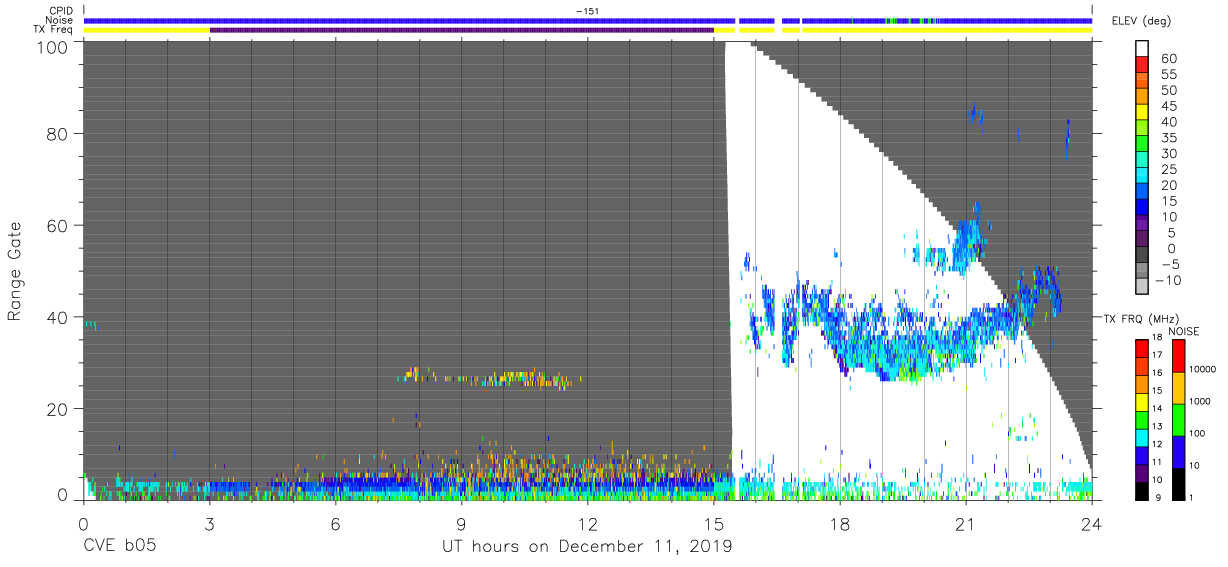1228x567 pixels.
Task: Click the Range Gate y-axis title
Action: pos(15,271)
